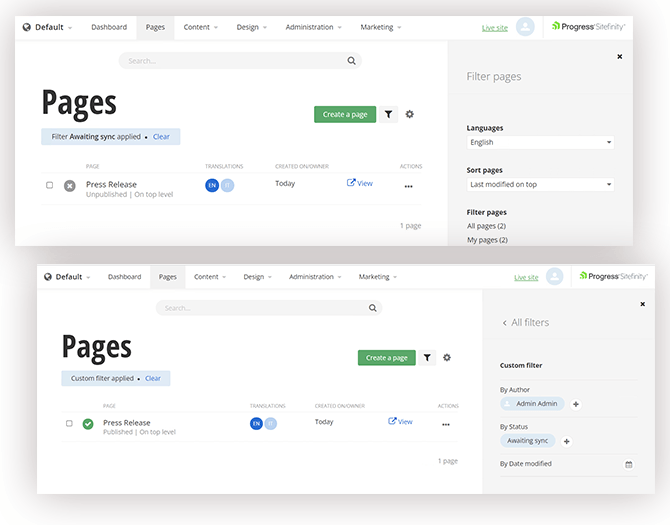The image size is (670, 525).
Task: Open actions menu for the Unpublished Press Release
Action: (408, 186)
